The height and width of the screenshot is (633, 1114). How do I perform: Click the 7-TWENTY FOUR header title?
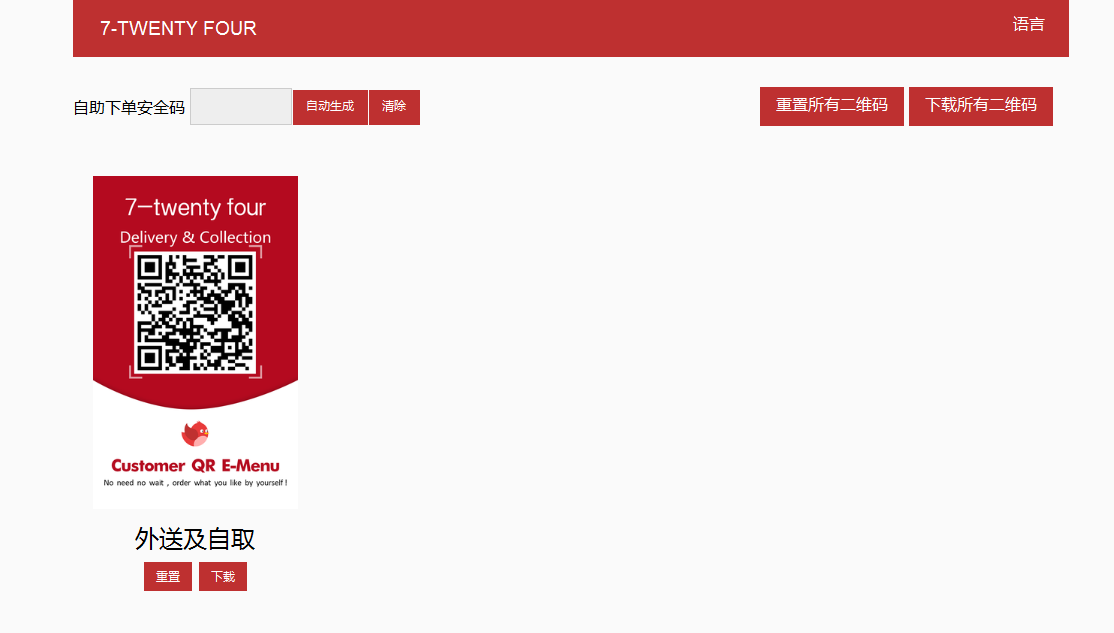pos(178,28)
